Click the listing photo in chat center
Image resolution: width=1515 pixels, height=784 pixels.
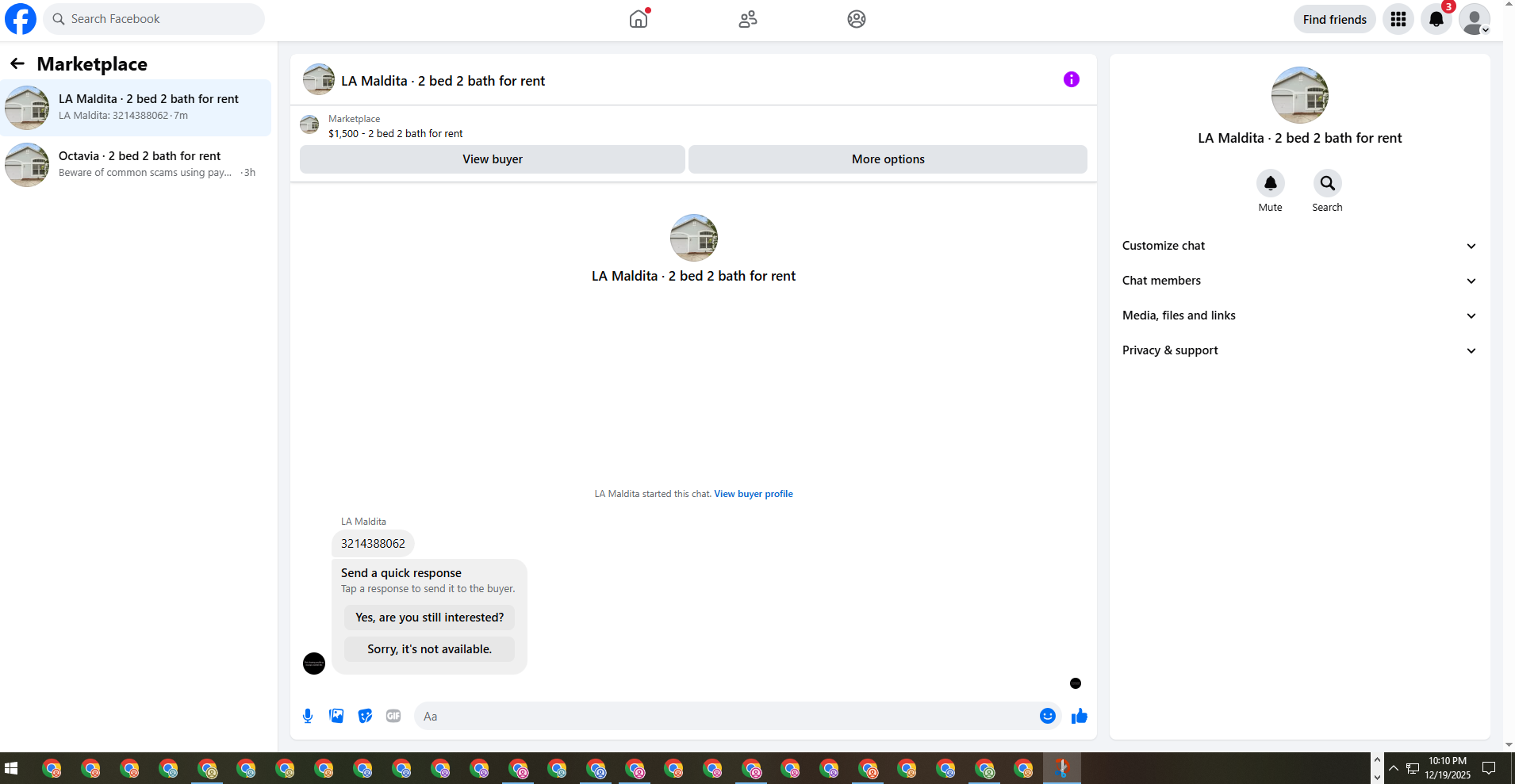point(694,238)
